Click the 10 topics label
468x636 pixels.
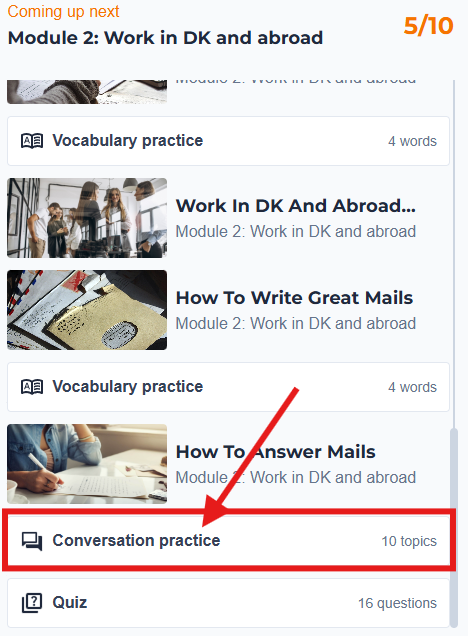tap(409, 541)
